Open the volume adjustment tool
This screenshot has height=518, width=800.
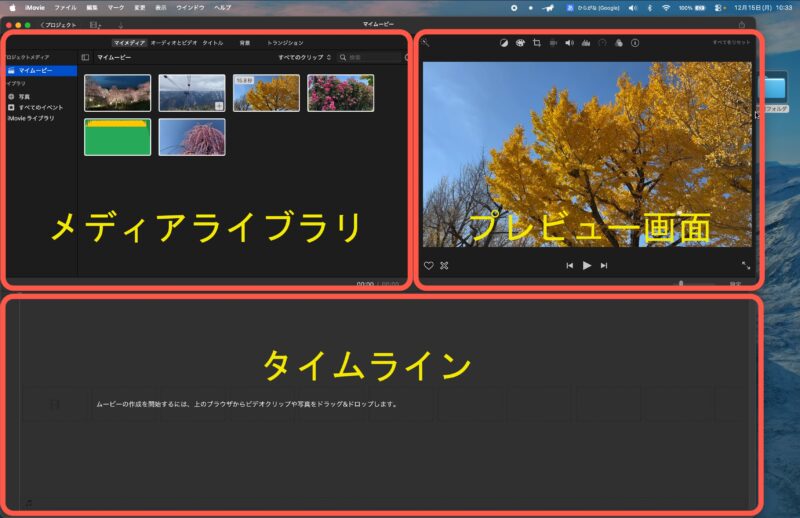(569, 43)
